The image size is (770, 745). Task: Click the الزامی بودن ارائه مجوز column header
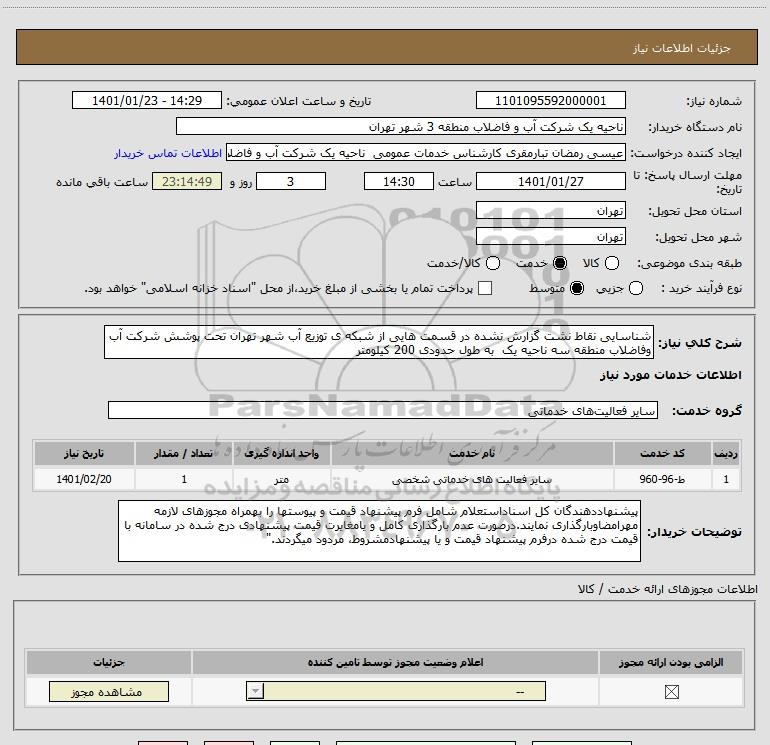click(x=671, y=662)
